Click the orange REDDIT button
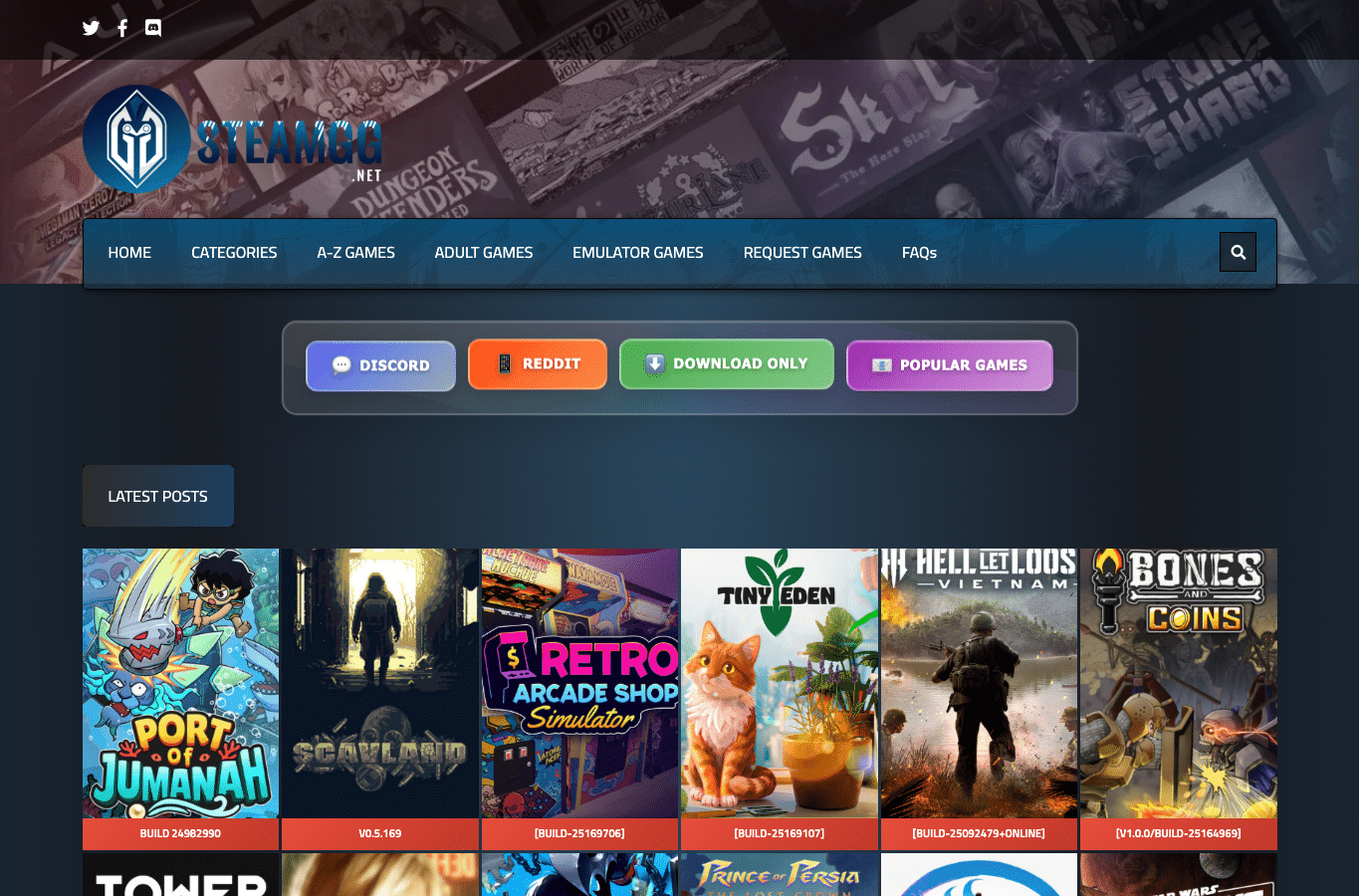This screenshot has width=1359, height=896. (x=538, y=364)
